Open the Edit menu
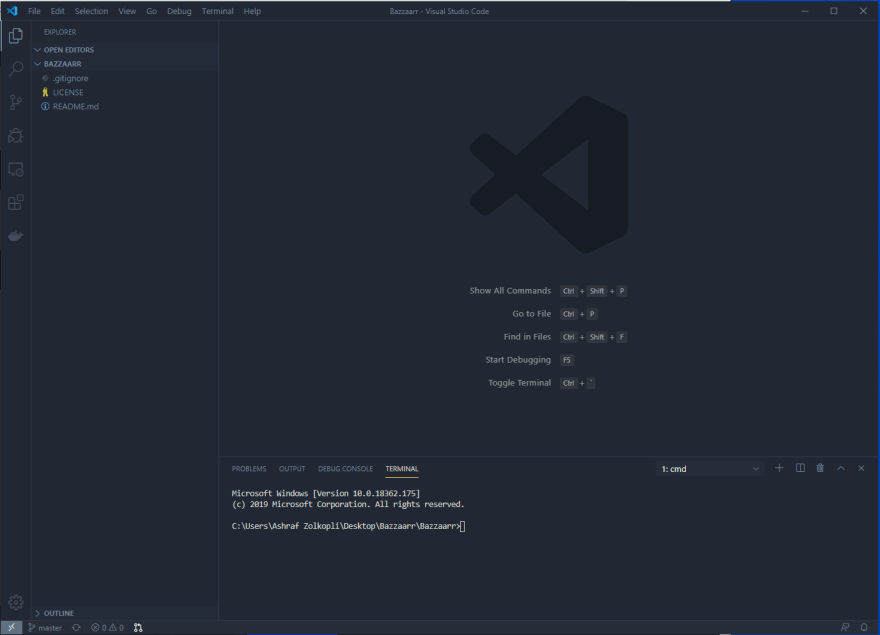Image resolution: width=880 pixels, height=635 pixels. 57,11
